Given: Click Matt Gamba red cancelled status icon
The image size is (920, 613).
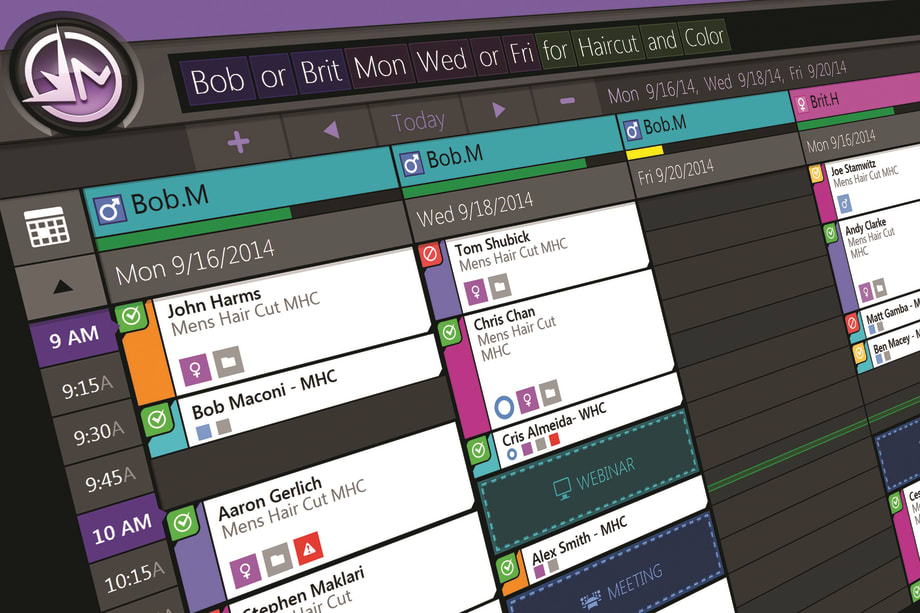Looking at the screenshot, I should click(x=852, y=323).
